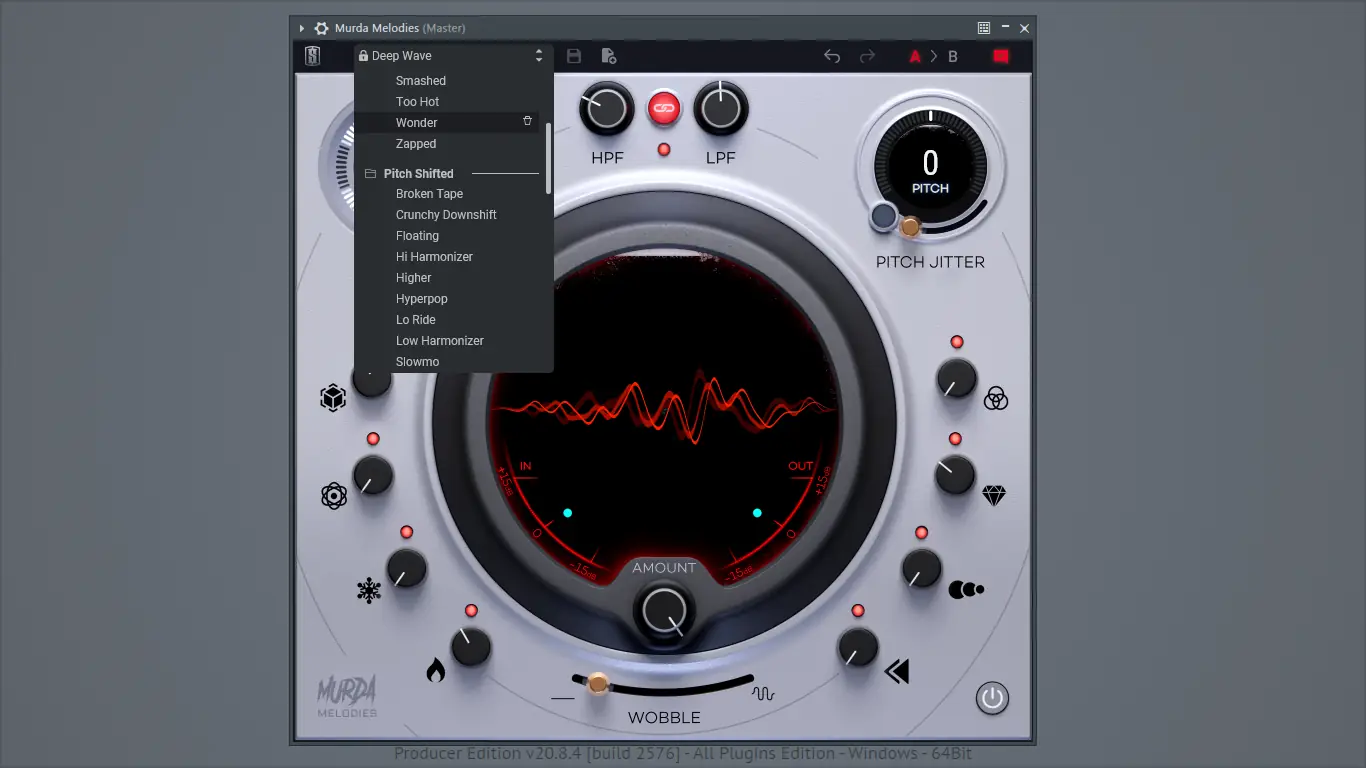
Task: Click the atom effect icon
Action: tap(334, 496)
